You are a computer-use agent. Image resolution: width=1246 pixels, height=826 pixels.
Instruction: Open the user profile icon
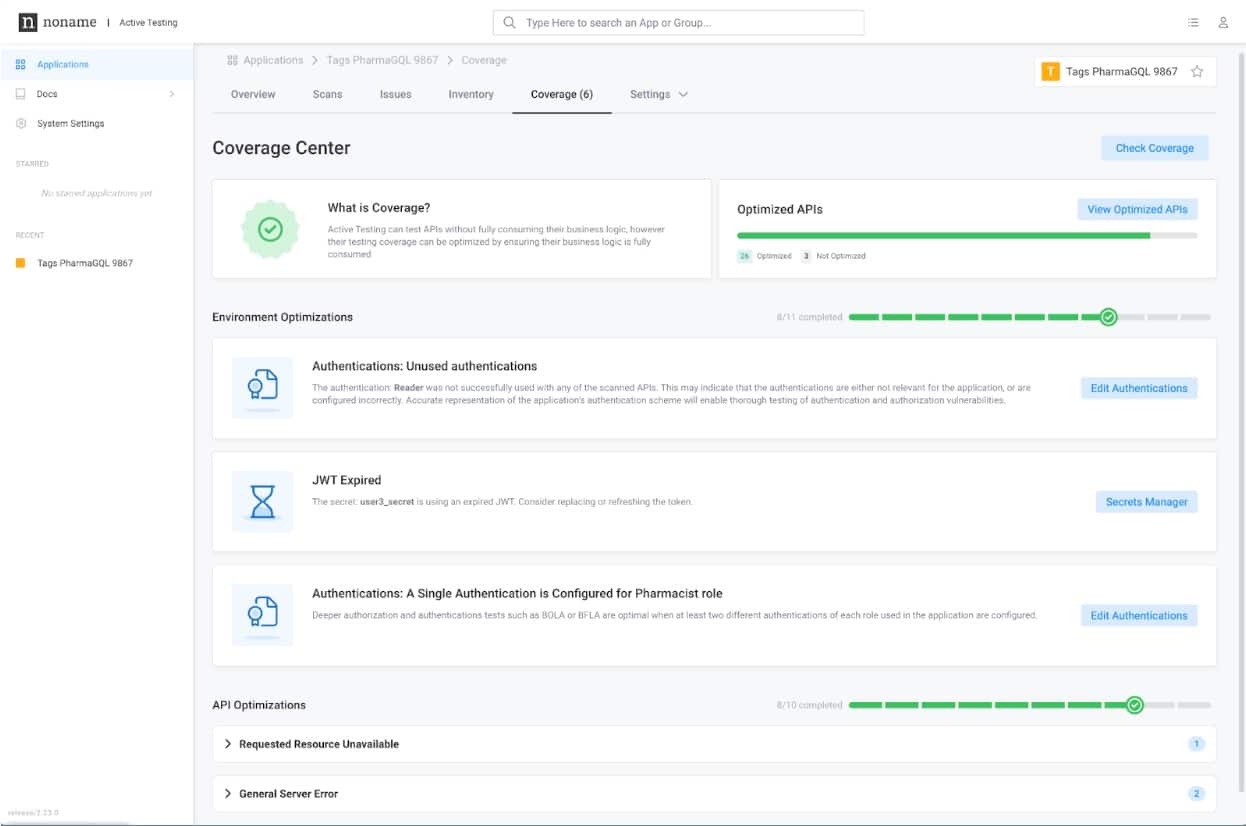pyautogui.click(x=1223, y=22)
